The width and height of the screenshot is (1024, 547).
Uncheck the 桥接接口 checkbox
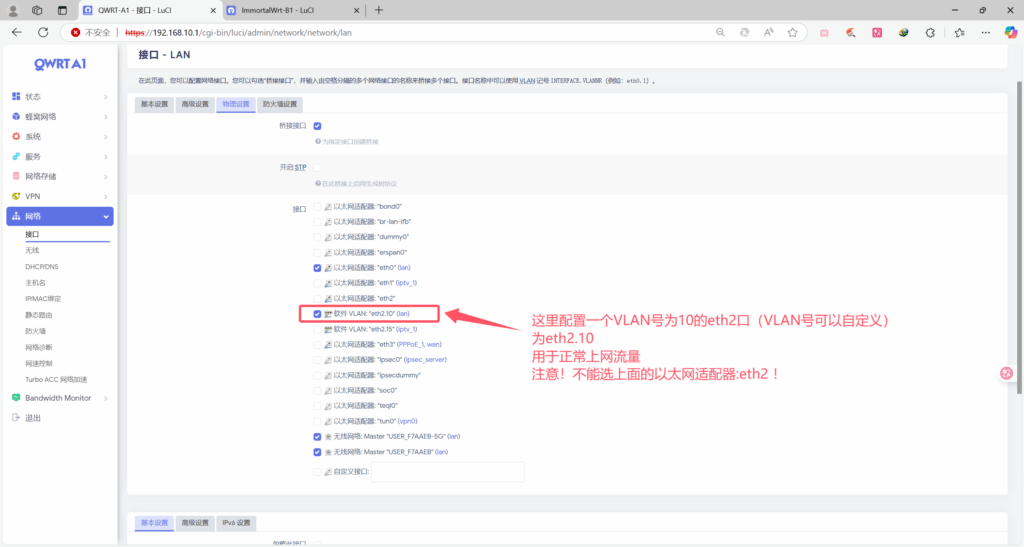pos(317,126)
